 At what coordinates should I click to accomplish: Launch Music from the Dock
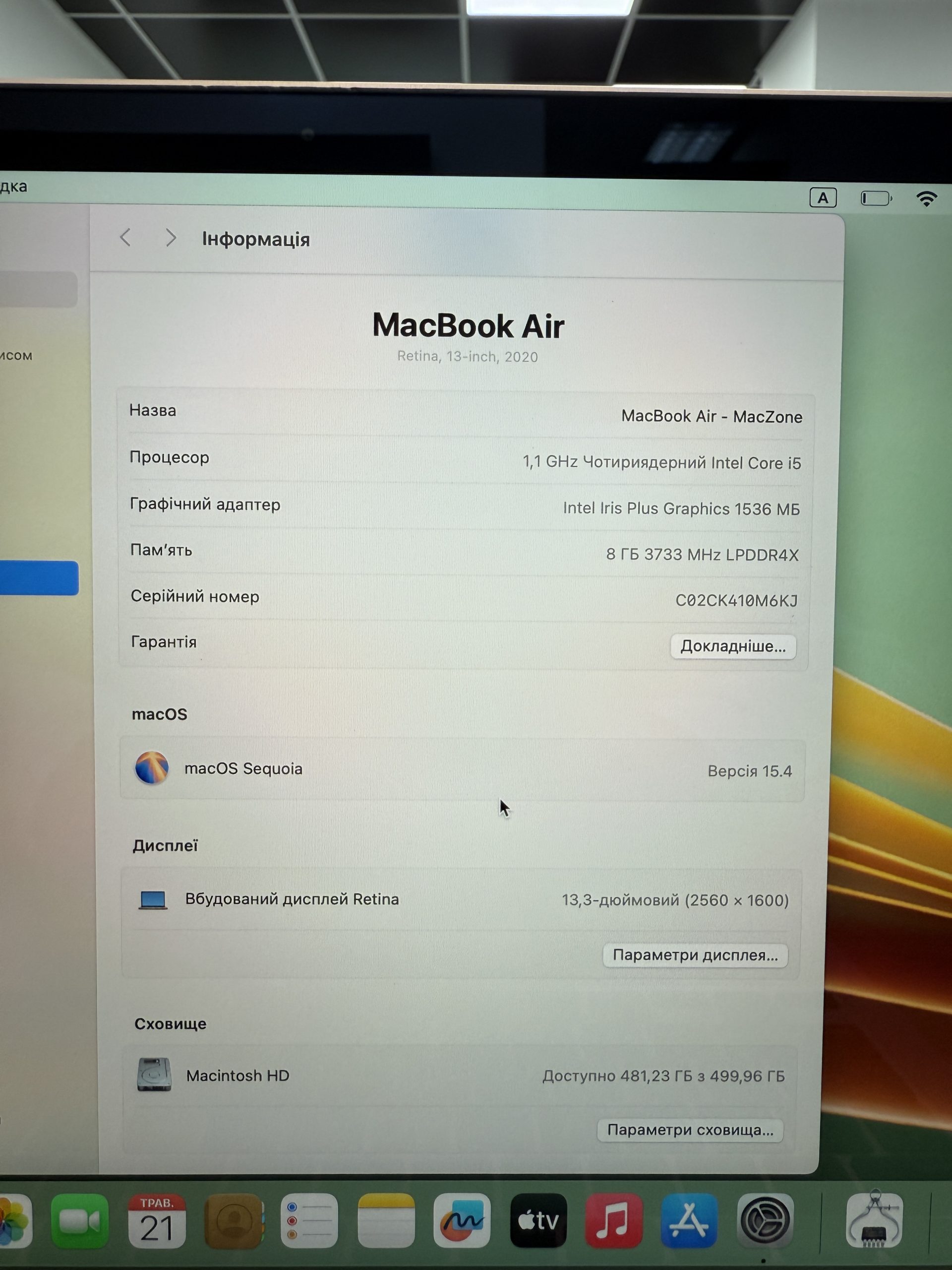point(613,1220)
